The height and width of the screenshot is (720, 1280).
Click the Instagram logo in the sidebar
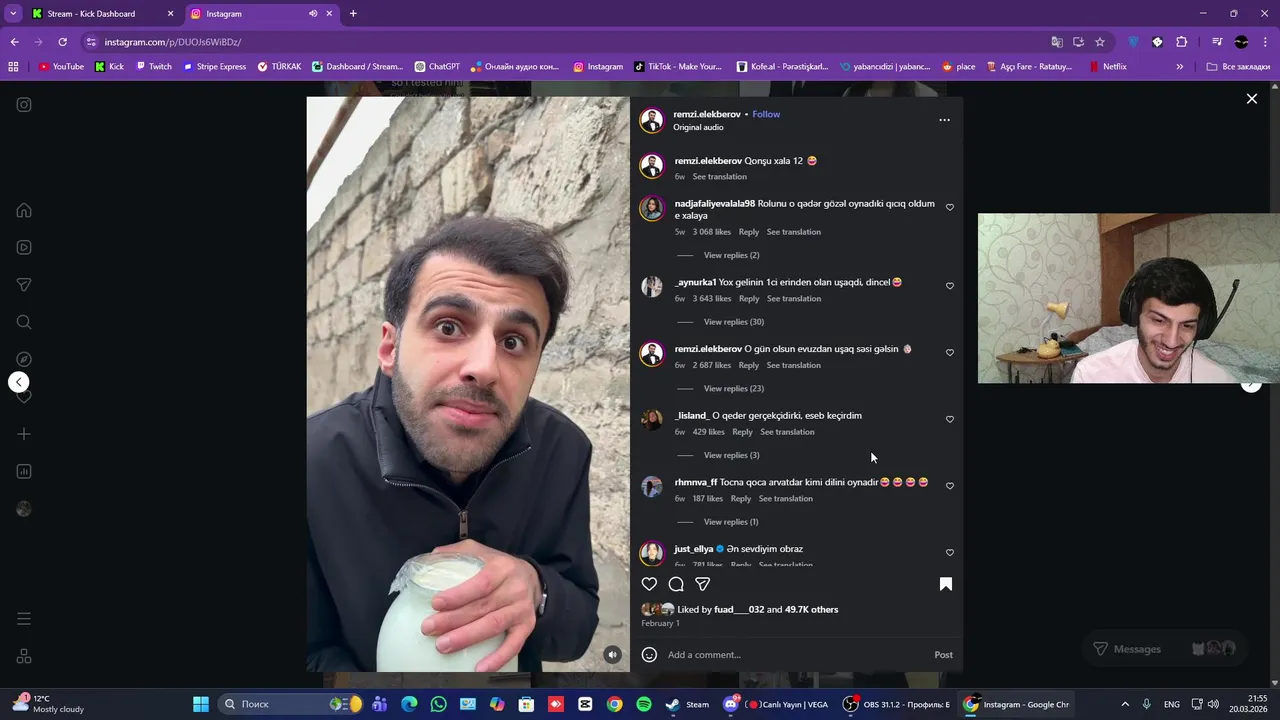(x=24, y=104)
